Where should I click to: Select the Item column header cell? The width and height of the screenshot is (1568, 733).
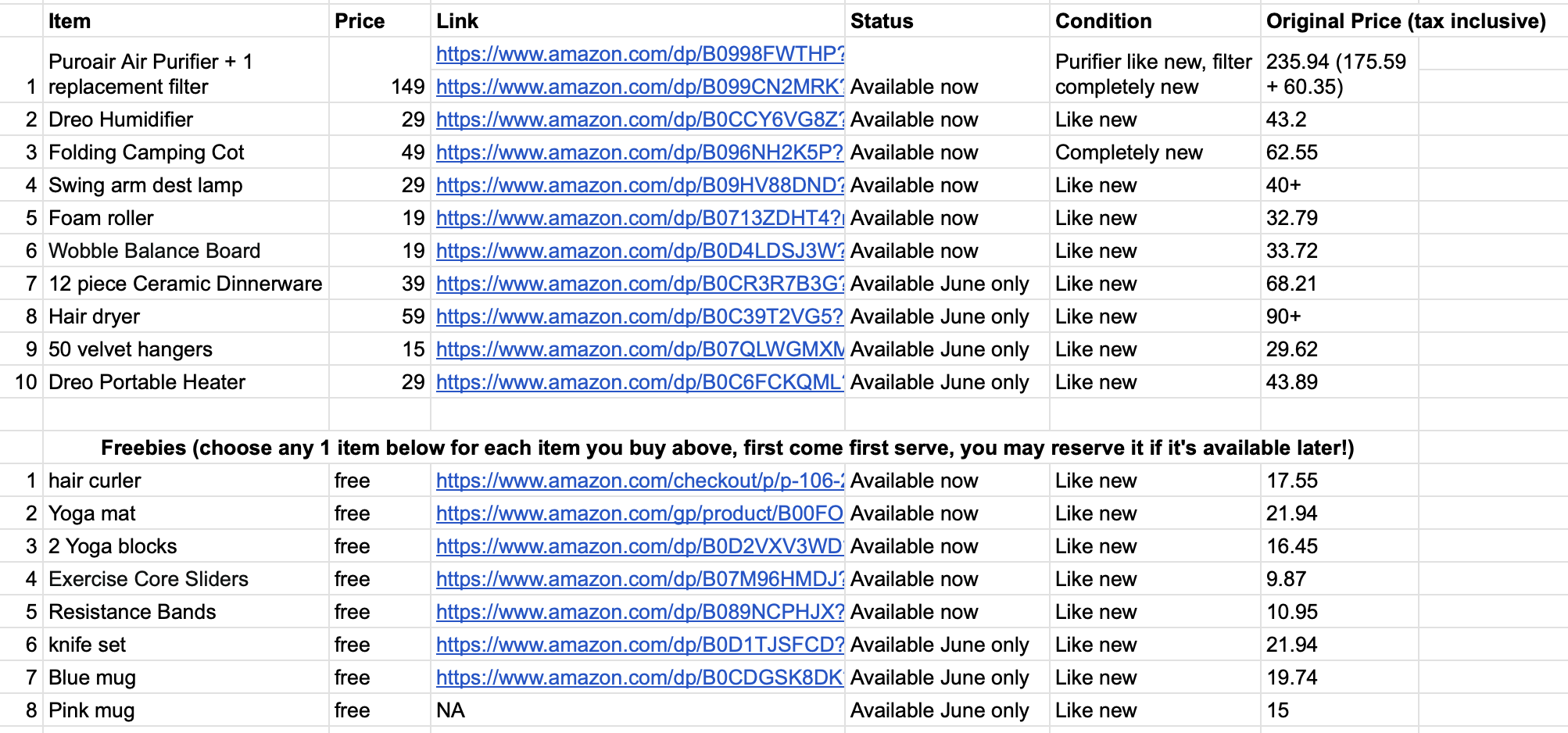click(185, 21)
